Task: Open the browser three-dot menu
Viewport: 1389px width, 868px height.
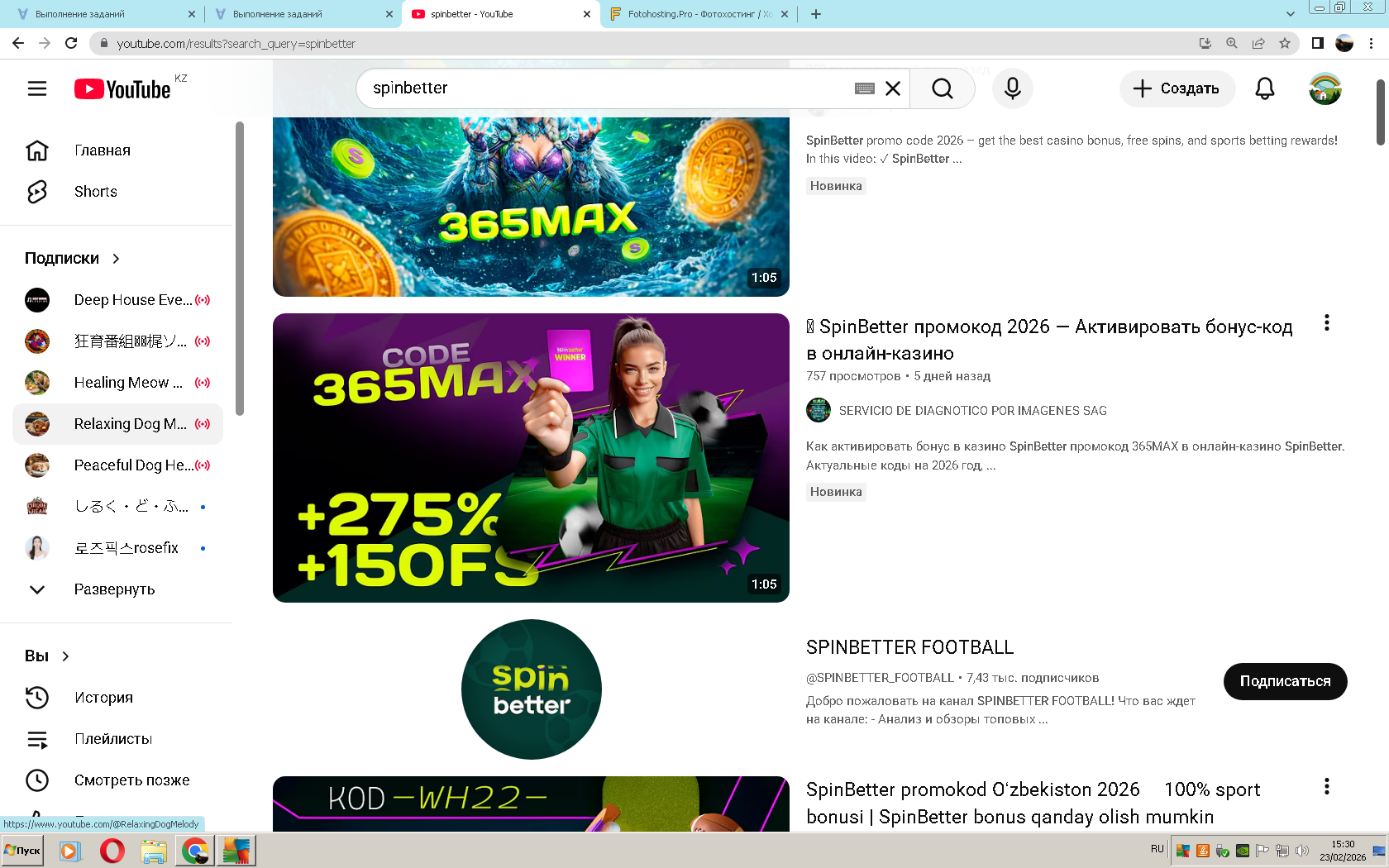Action: 1372,44
